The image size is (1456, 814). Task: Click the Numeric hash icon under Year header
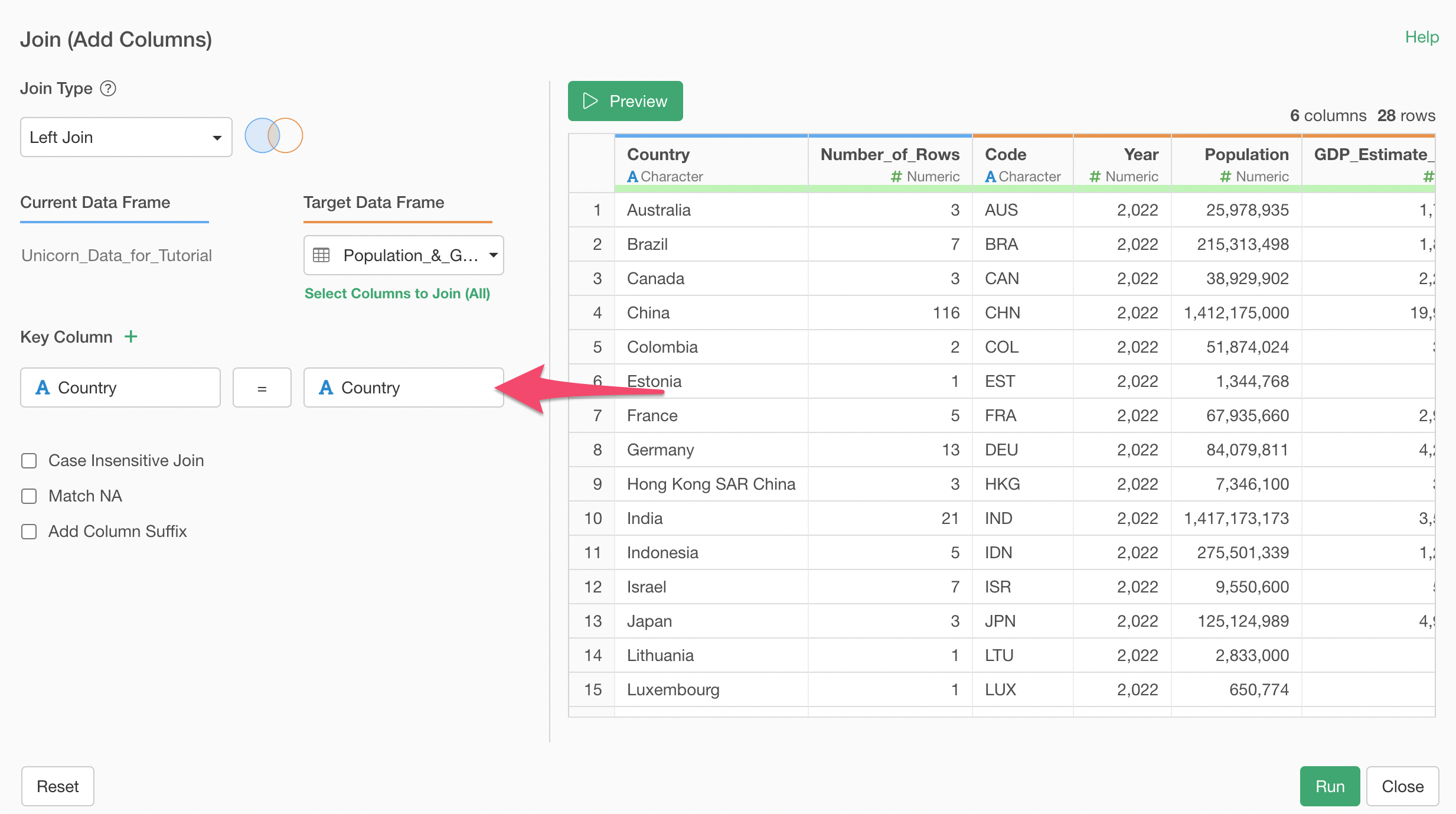(x=1095, y=177)
